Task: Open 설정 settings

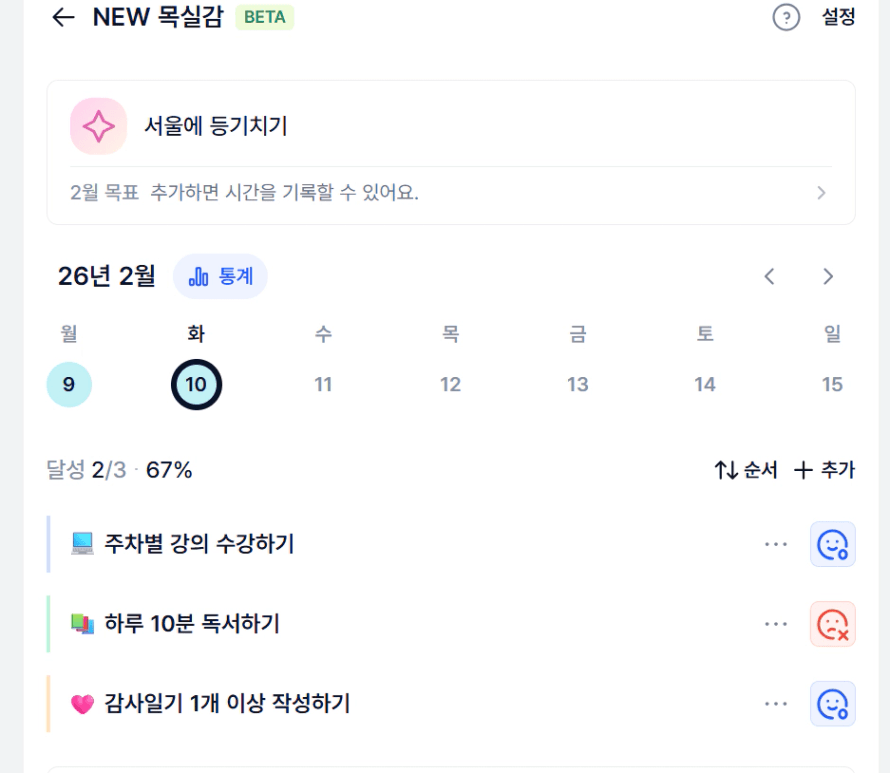Action: click(x=838, y=18)
